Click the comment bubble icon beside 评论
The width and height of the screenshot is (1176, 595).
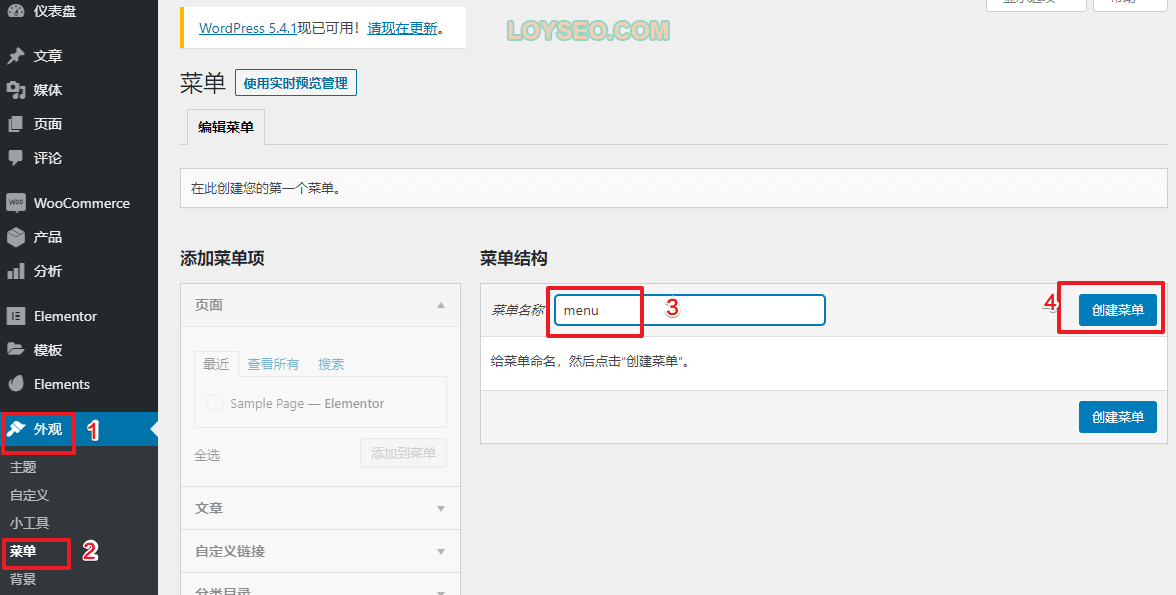coord(16,158)
